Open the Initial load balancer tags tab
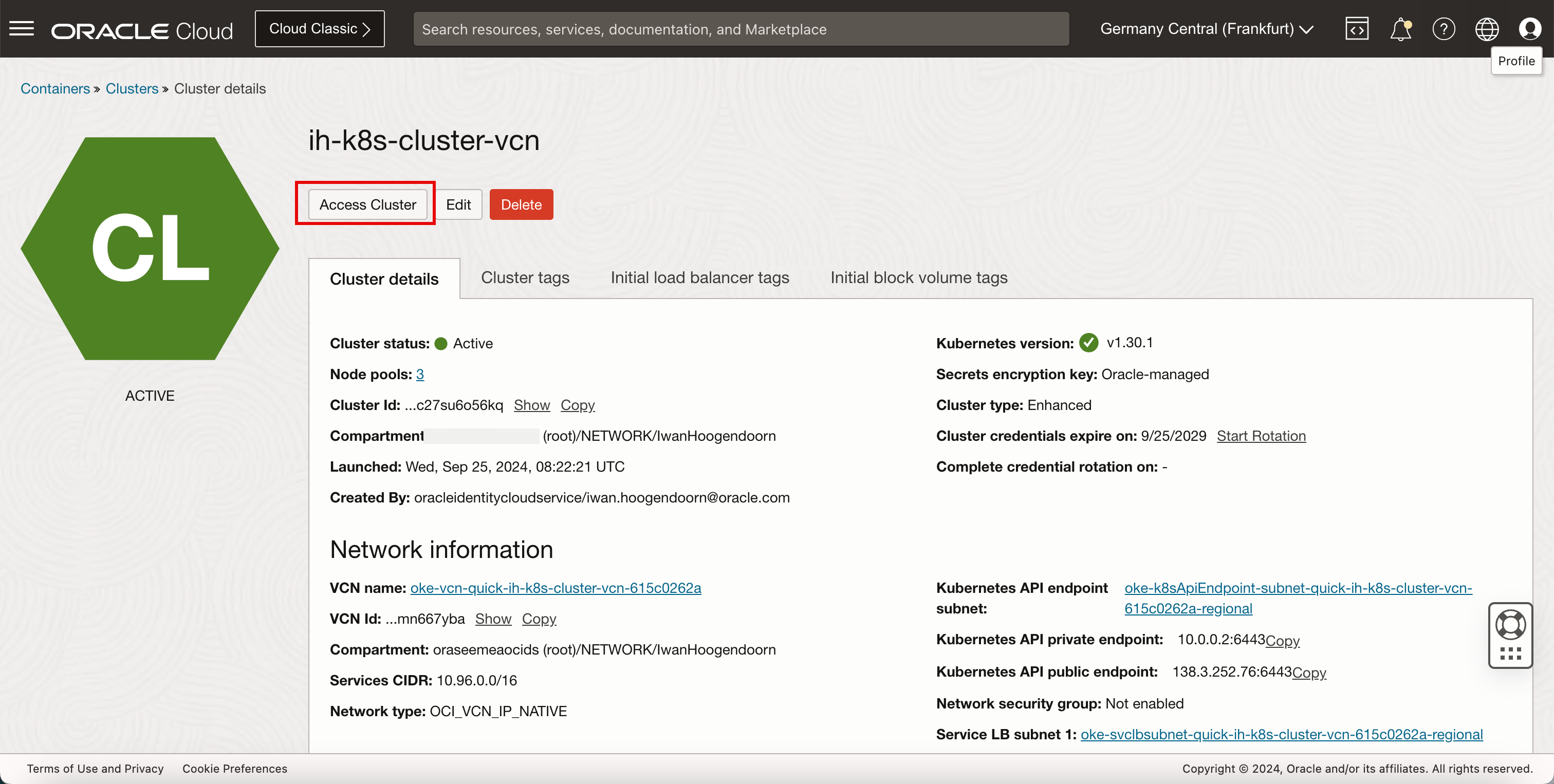Image resolution: width=1554 pixels, height=784 pixels. point(699,277)
